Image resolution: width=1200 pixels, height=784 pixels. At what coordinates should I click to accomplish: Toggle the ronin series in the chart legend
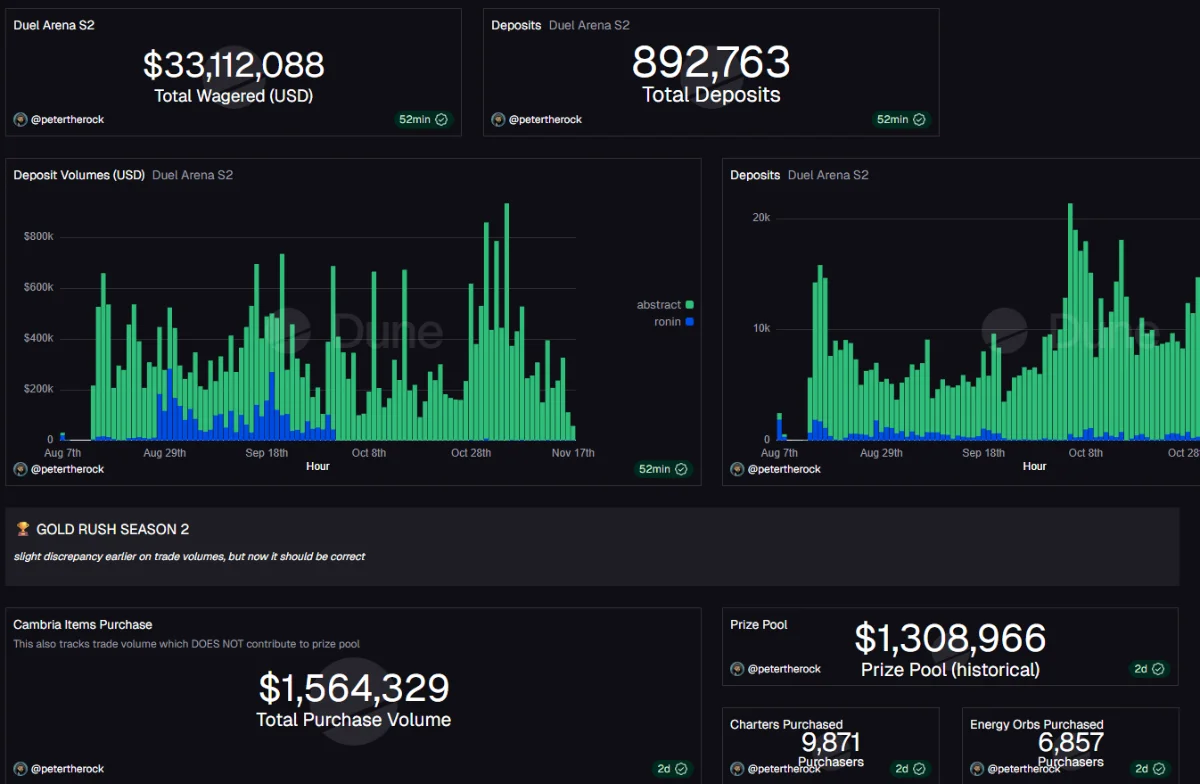(x=667, y=322)
